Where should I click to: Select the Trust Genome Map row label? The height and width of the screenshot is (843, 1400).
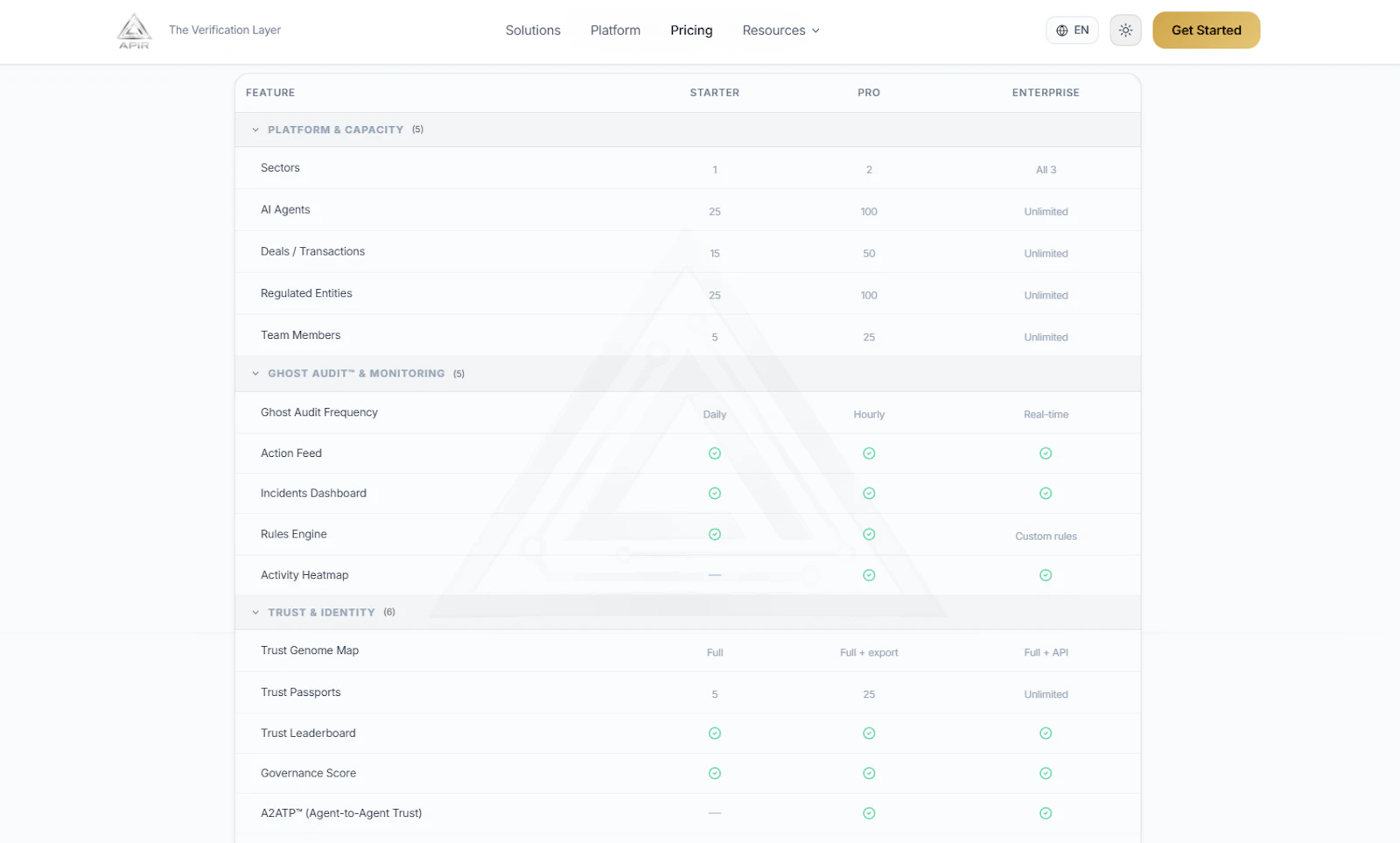tap(310, 650)
